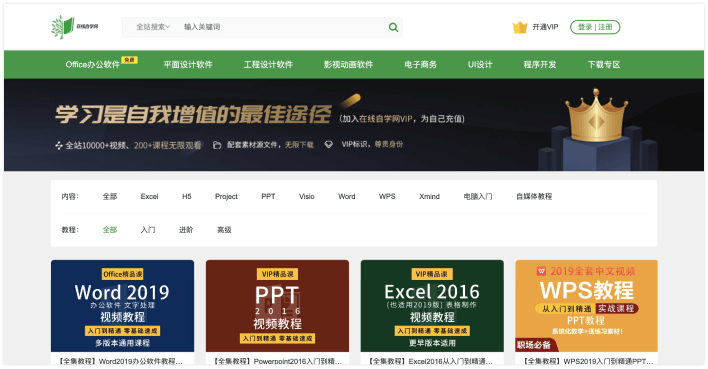Click the 【全集教程】WPS2019入门到精通PPT title

tap(588, 361)
